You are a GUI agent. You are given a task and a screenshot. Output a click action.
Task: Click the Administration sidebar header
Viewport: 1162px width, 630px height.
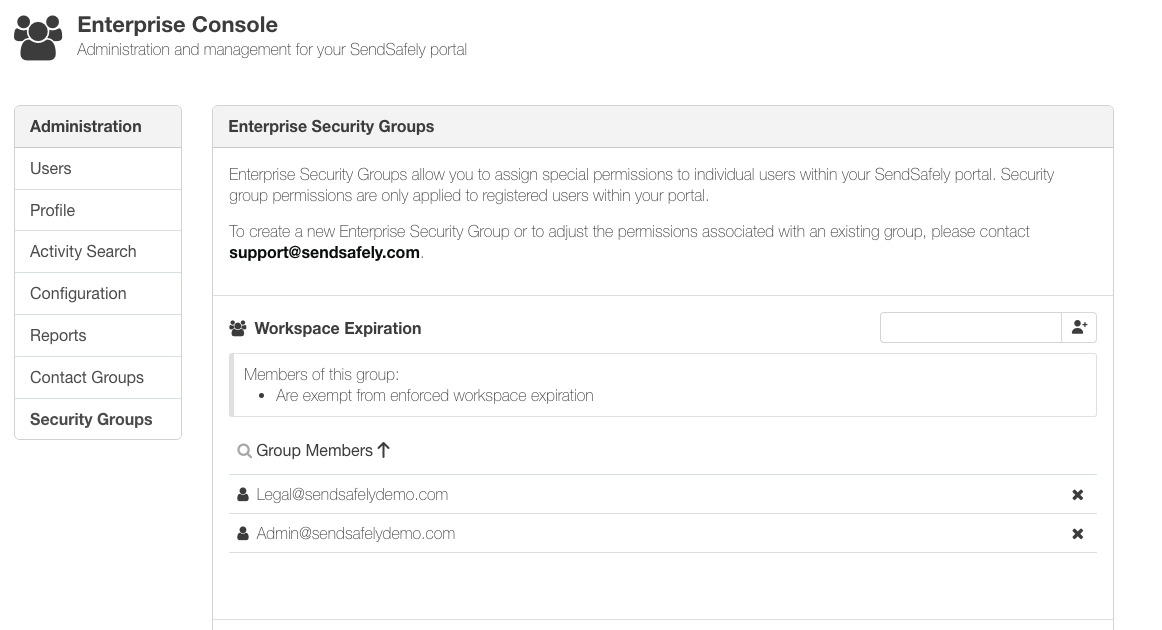coord(98,127)
